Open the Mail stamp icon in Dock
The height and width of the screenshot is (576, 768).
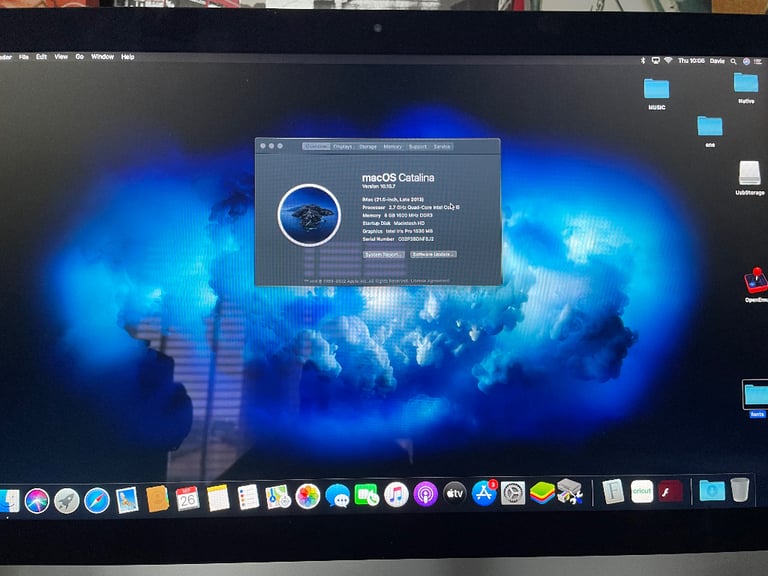[x=127, y=500]
